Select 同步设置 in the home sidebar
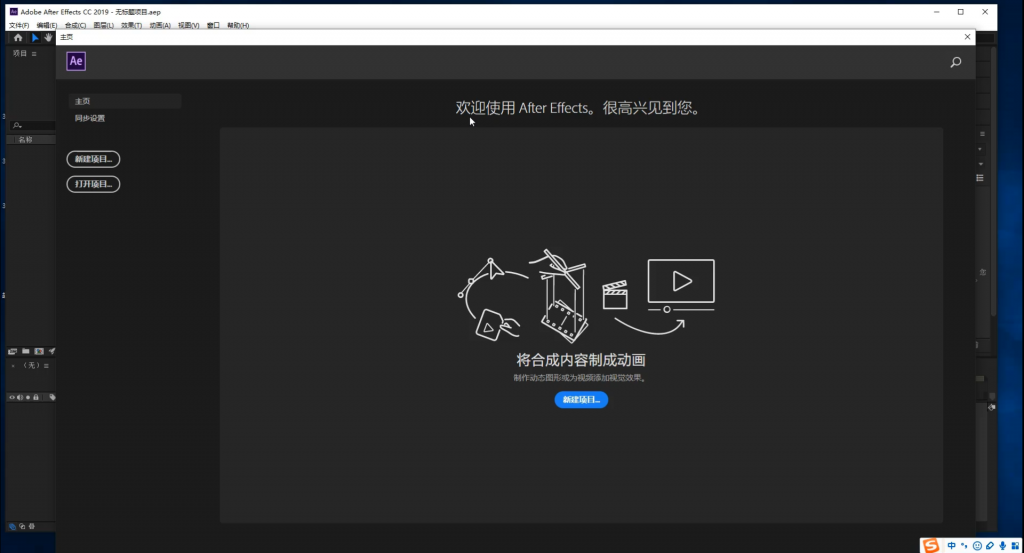1024x553 pixels. pos(90,118)
